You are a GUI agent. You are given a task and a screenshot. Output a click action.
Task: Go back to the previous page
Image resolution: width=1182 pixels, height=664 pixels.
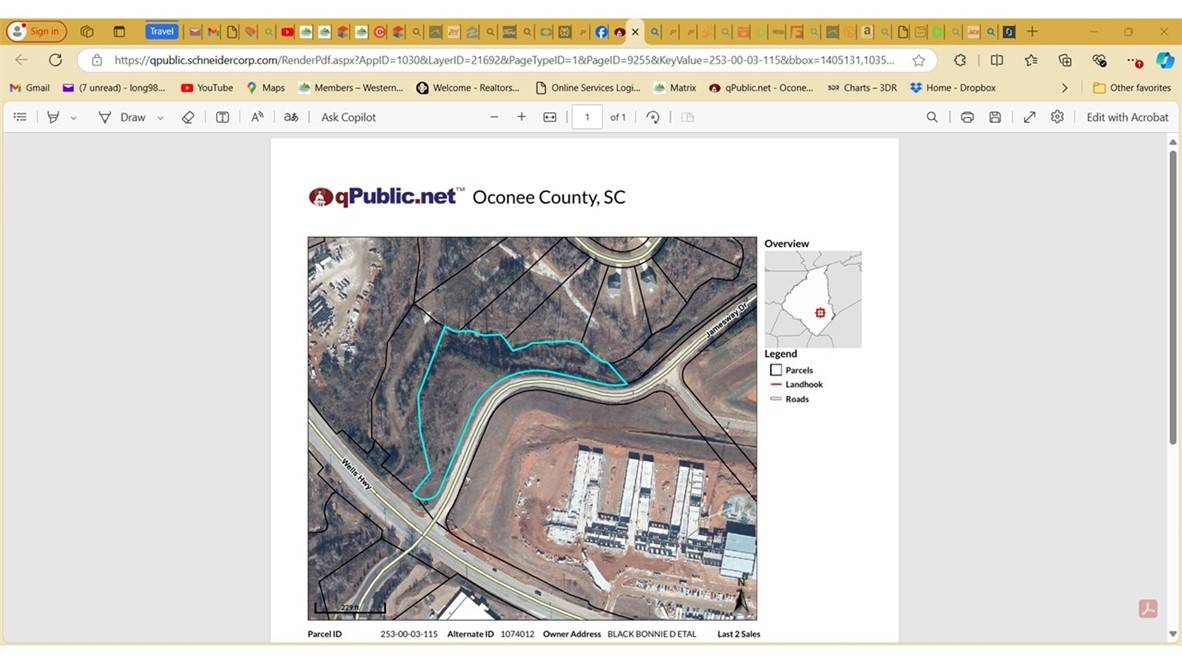click(21, 60)
